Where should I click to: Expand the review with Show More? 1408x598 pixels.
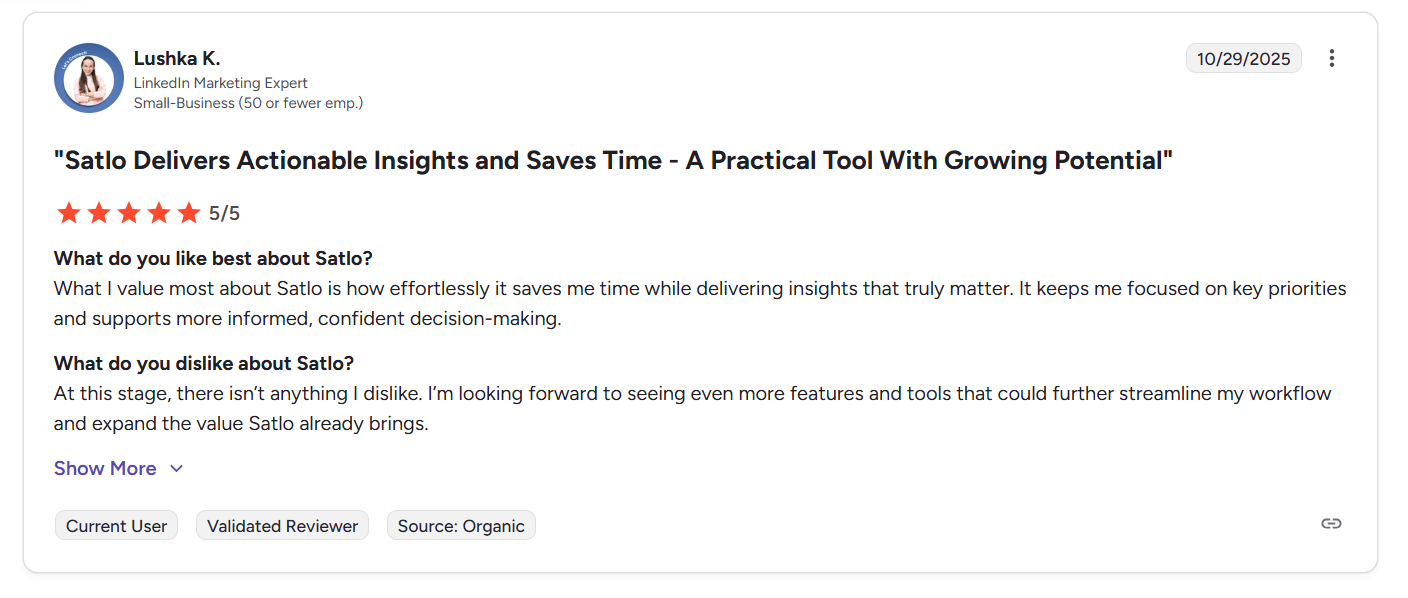point(105,468)
